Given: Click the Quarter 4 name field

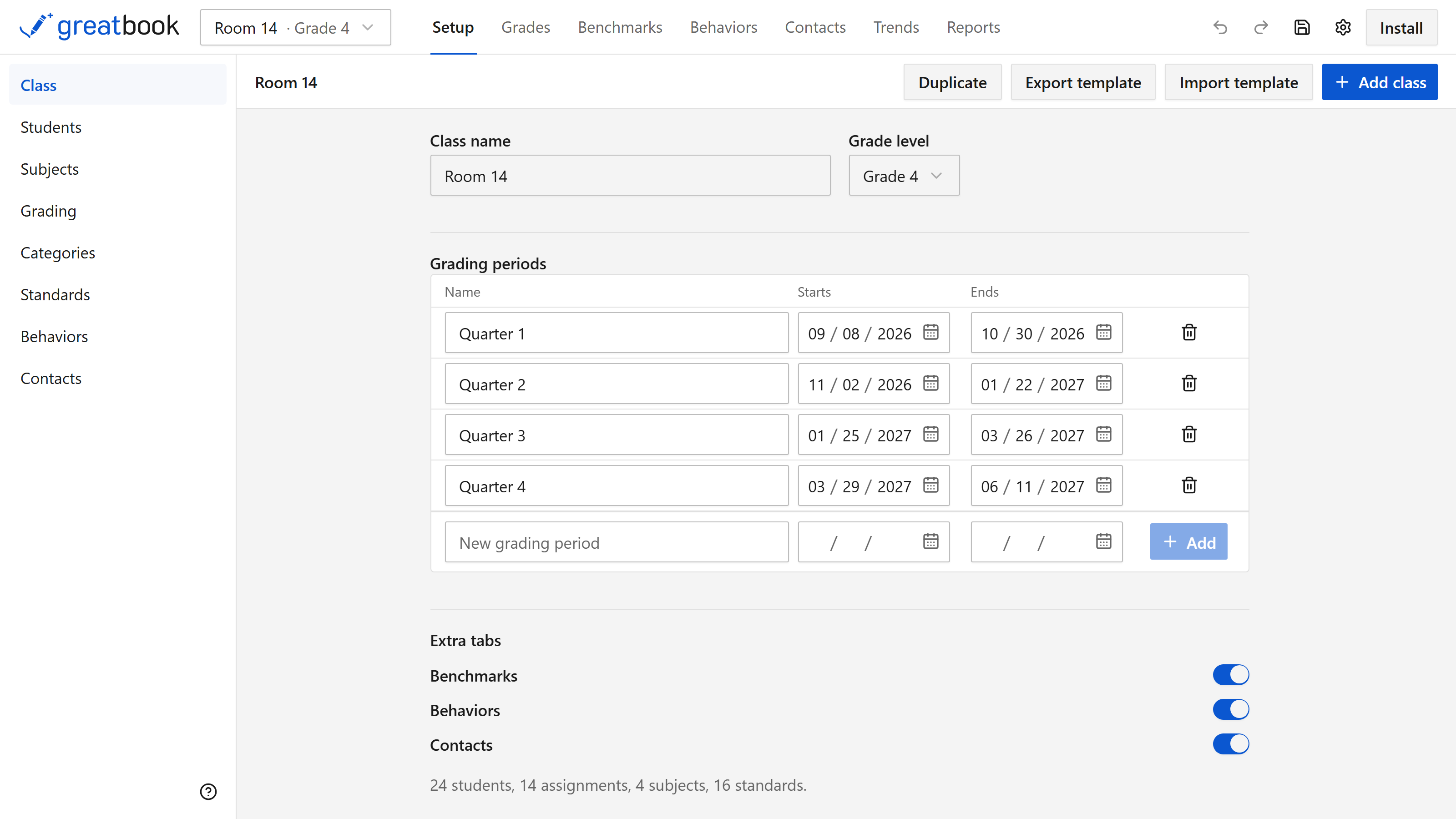Looking at the screenshot, I should coord(617,485).
